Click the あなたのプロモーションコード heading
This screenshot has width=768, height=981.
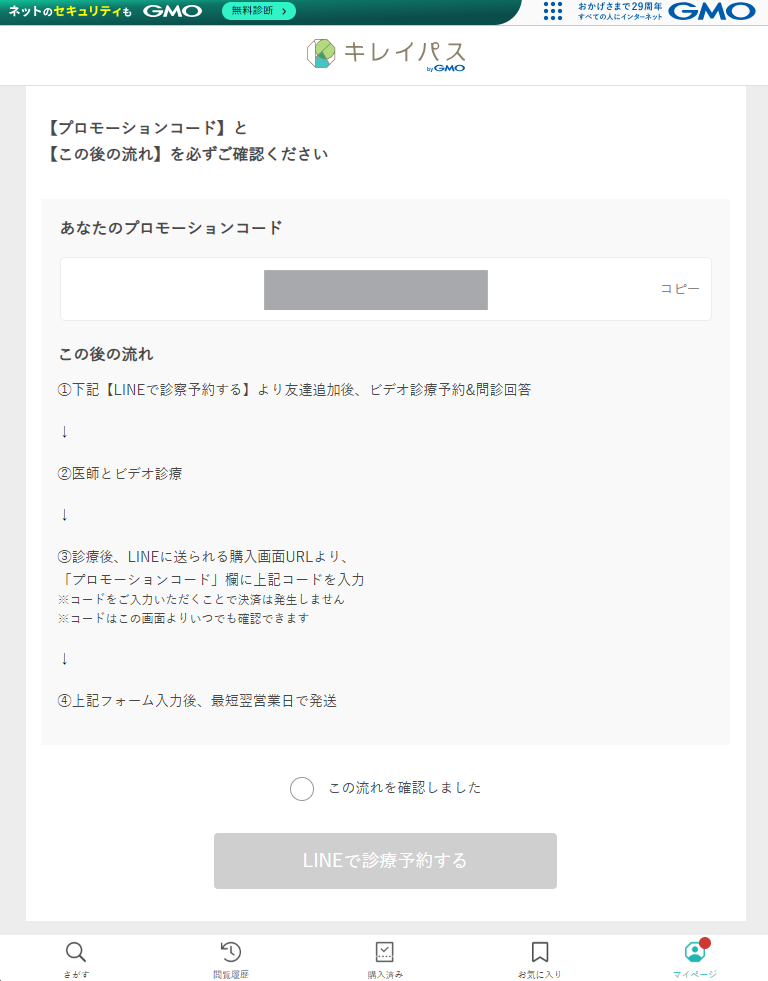point(171,228)
